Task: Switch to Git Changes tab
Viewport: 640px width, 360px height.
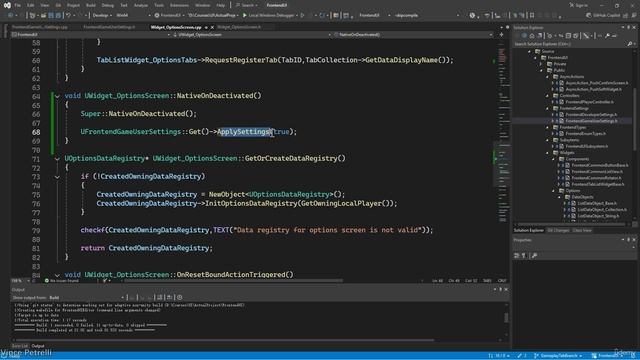Action: pos(558,230)
